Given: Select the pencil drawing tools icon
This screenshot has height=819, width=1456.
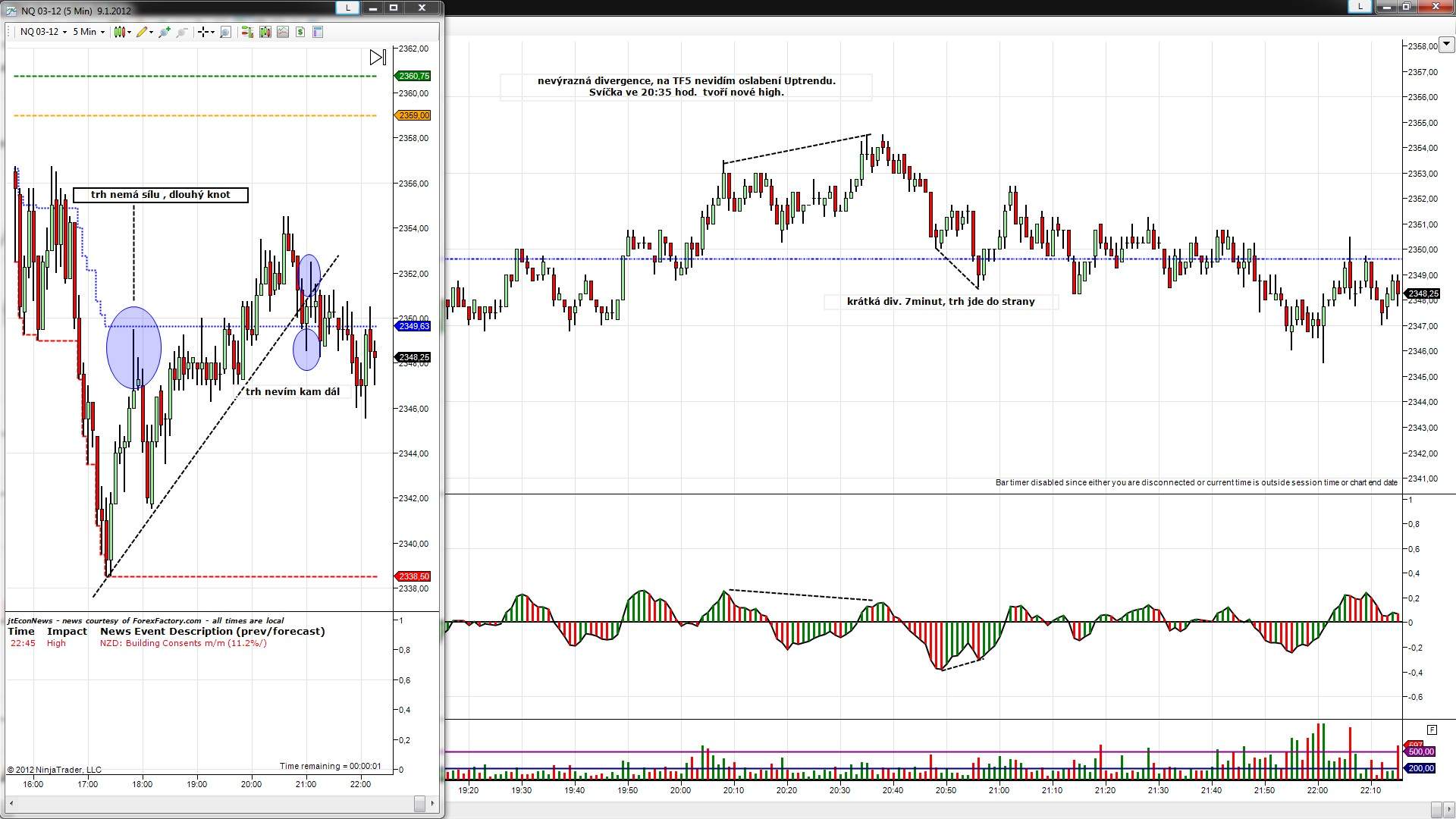Looking at the screenshot, I should (142, 32).
